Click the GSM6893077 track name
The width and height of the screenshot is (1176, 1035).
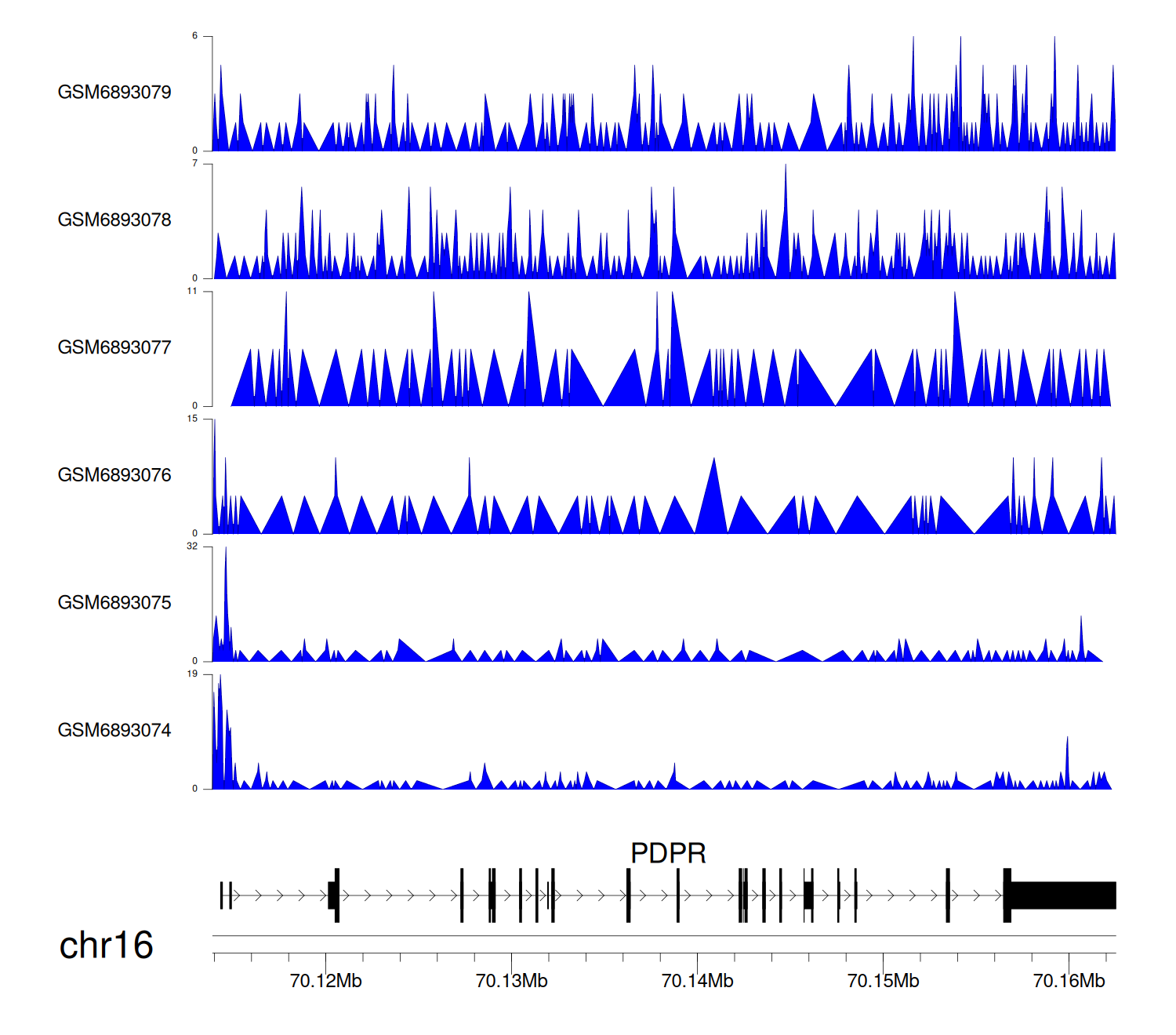coord(114,348)
